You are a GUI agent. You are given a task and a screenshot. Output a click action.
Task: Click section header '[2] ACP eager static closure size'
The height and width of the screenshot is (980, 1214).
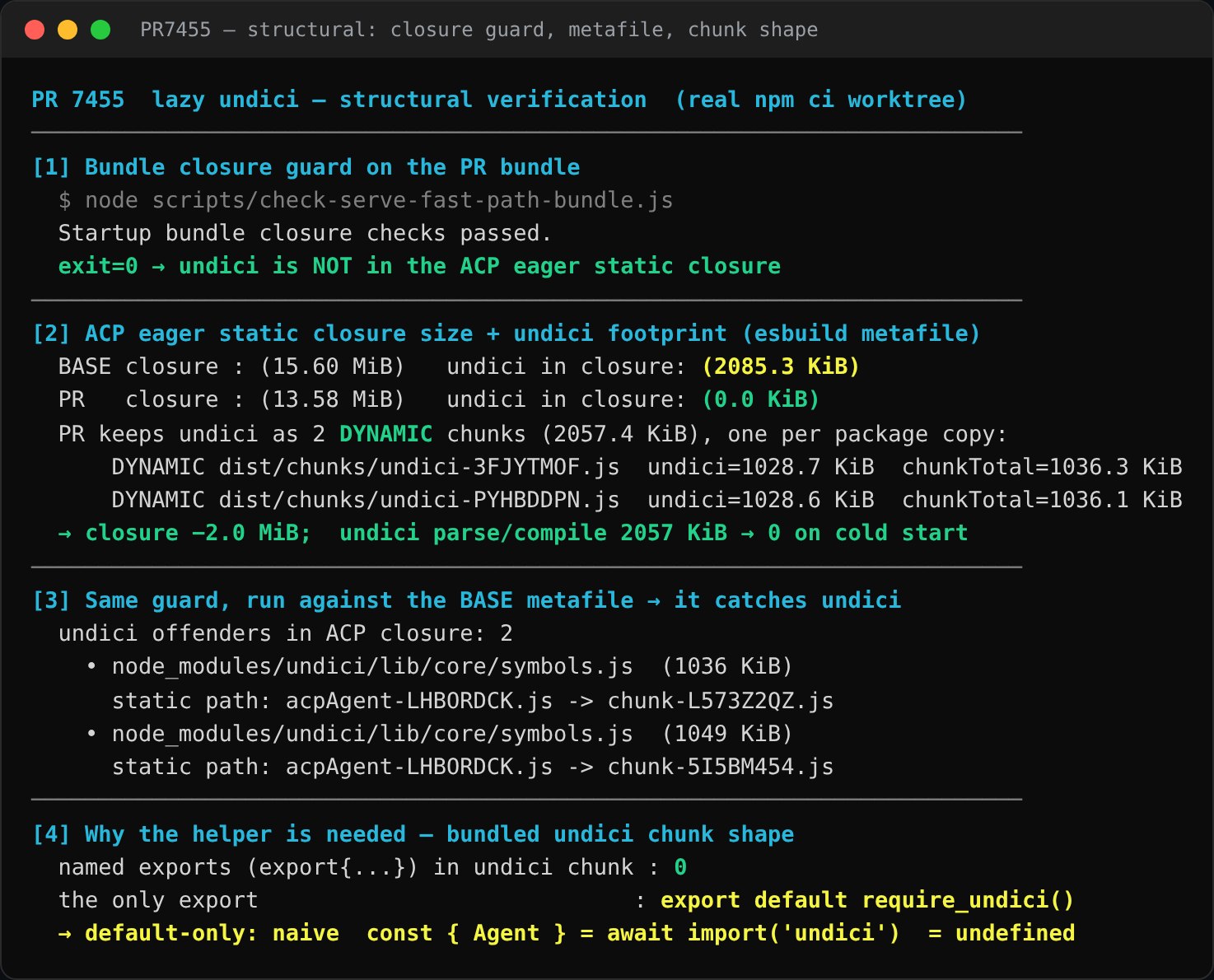(x=506, y=334)
